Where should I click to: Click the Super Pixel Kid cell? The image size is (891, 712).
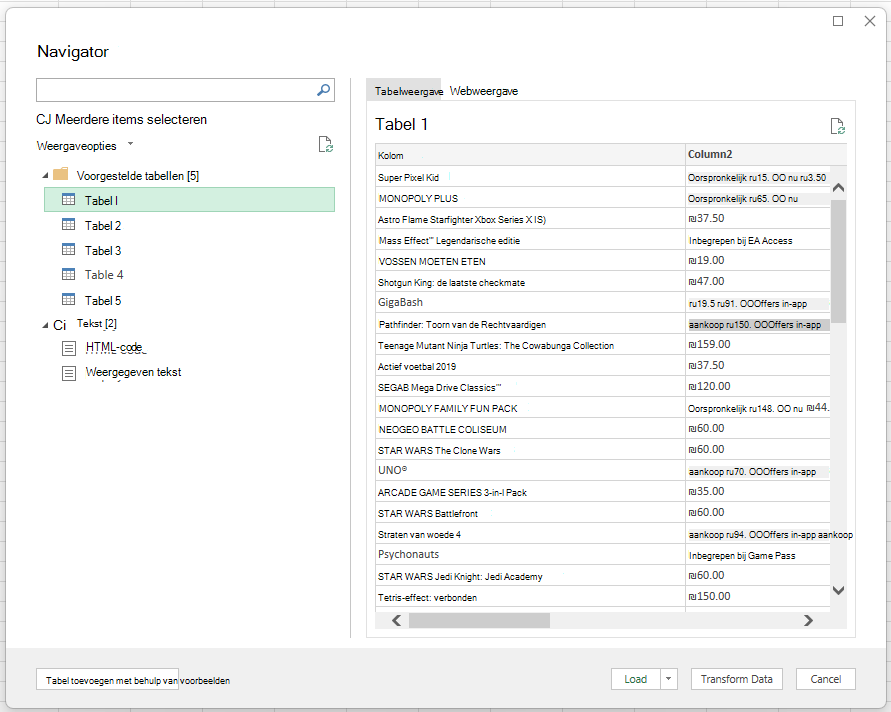(530, 177)
